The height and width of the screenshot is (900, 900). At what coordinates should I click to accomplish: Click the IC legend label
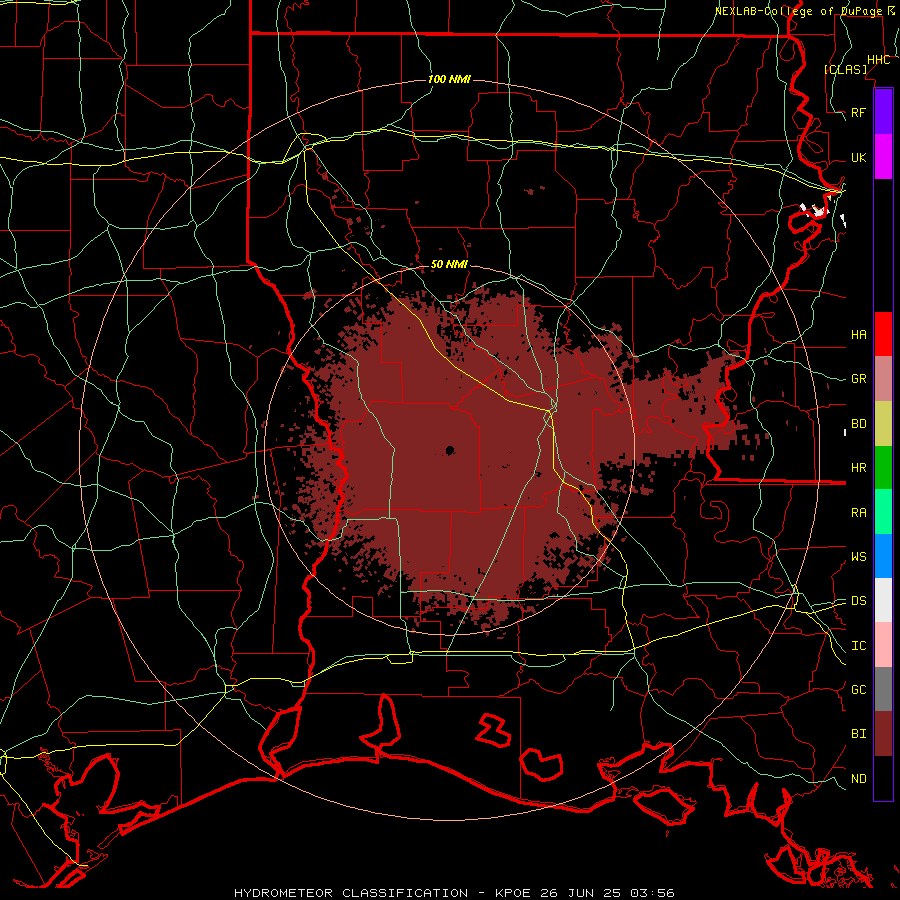859,646
